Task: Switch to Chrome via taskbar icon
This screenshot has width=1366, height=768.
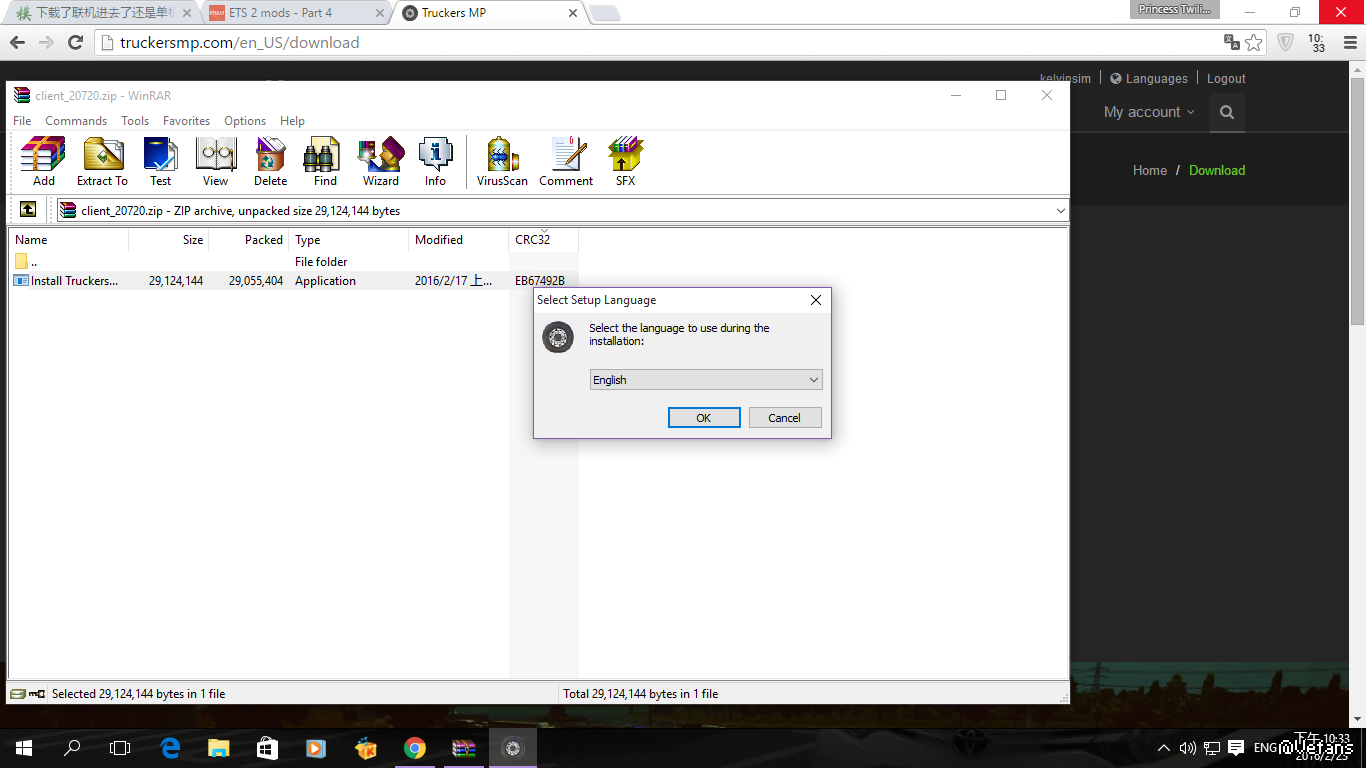Action: pos(414,747)
